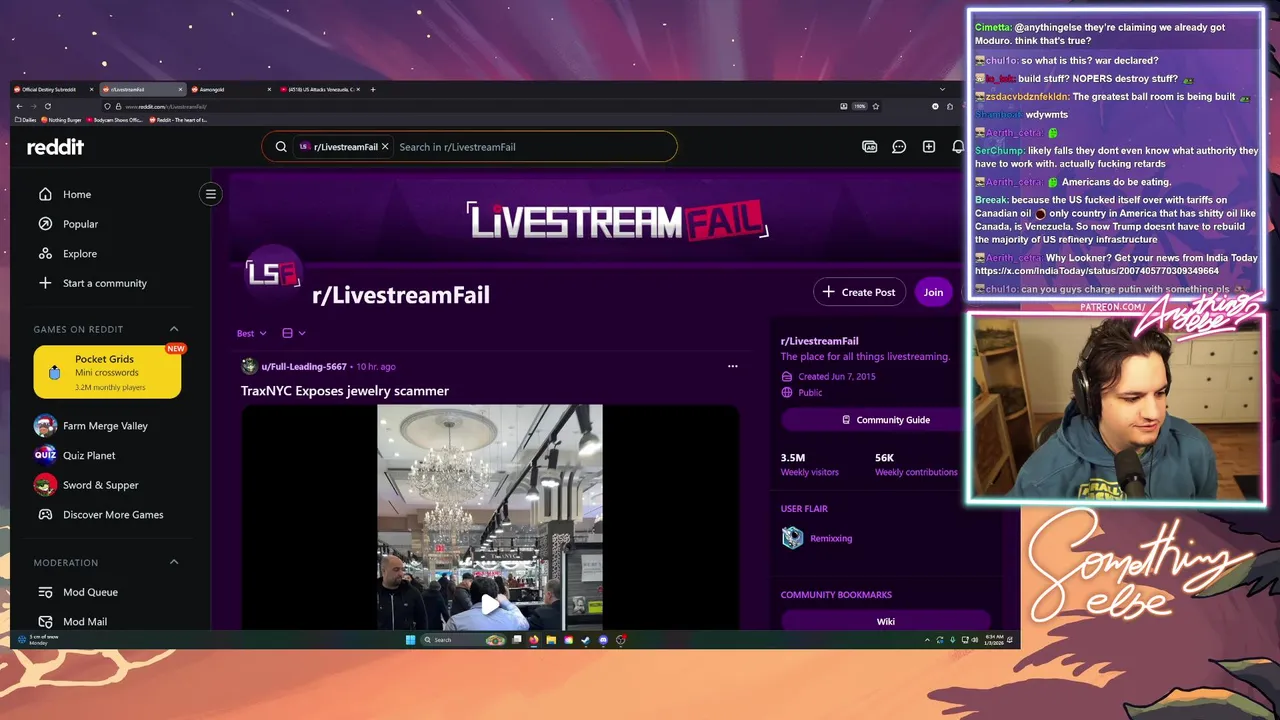Collapse the left navigation with hamburger button

211,194
